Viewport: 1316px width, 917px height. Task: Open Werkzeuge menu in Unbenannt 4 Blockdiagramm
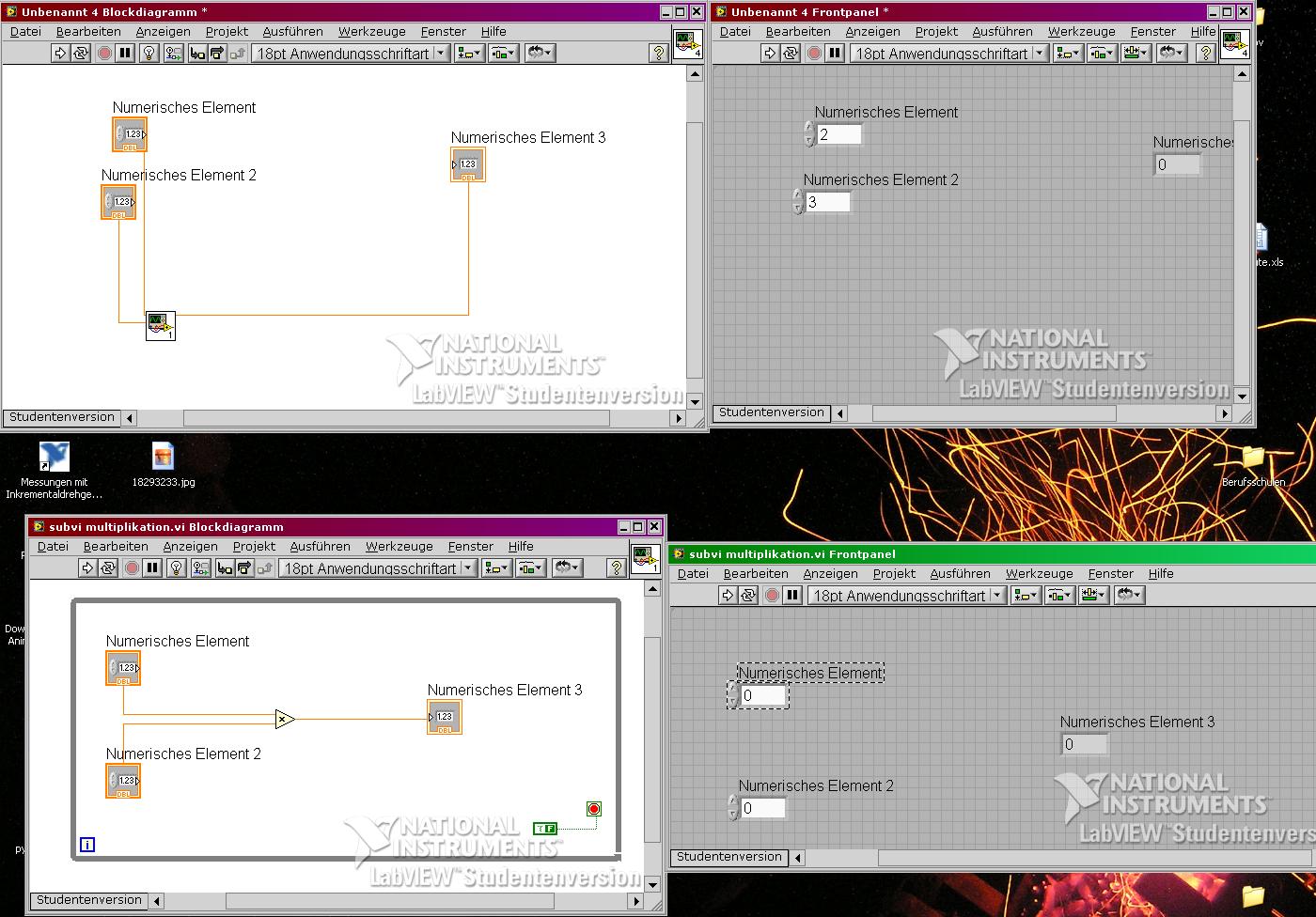[371, 31]
